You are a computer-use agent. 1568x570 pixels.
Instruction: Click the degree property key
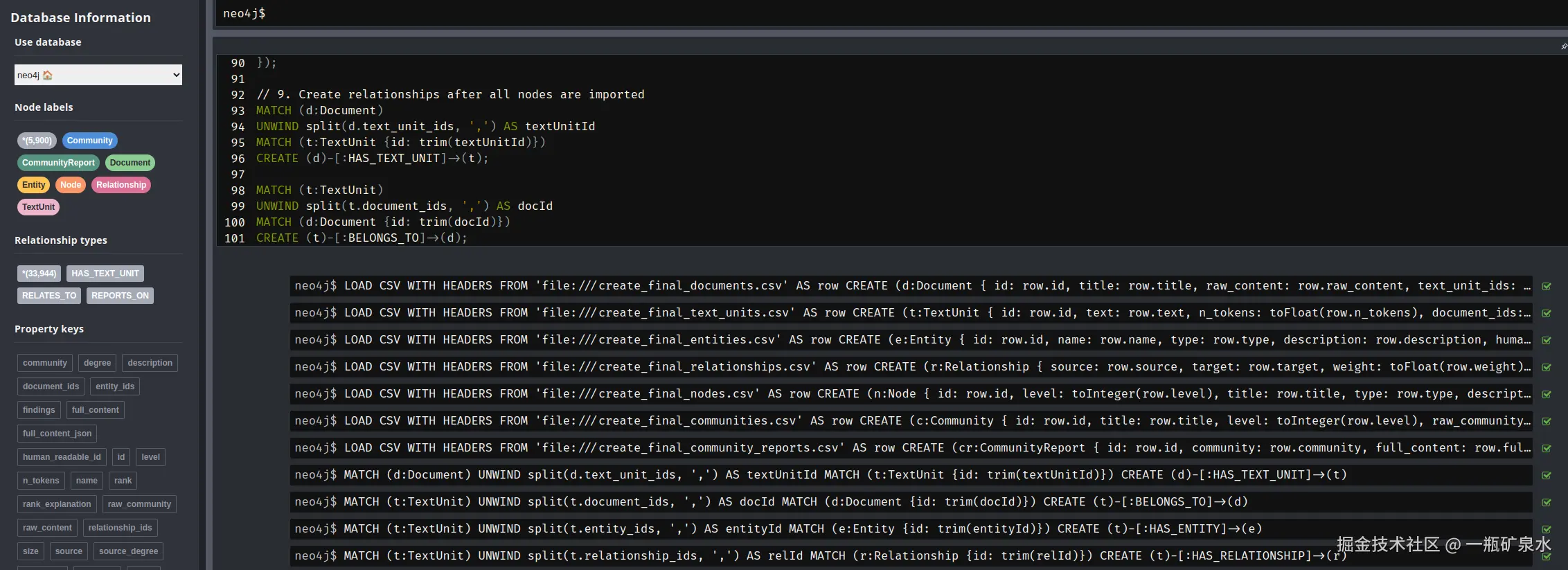(97, 363)
